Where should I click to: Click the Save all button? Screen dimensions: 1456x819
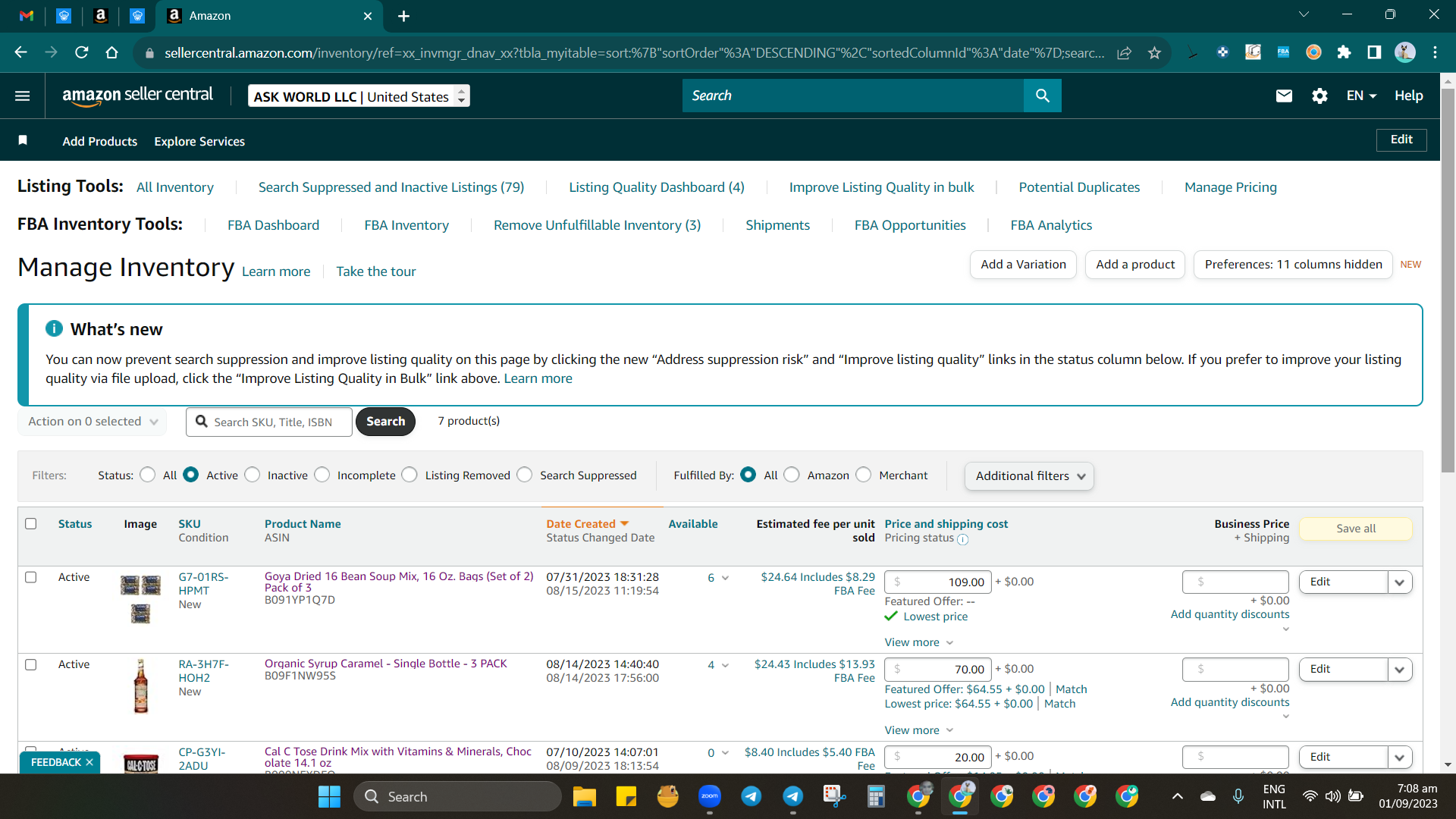(1356, 529)
